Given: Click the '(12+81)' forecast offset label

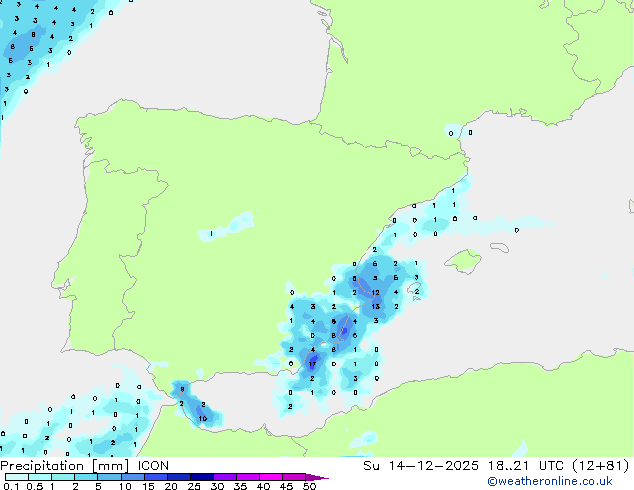Looking at the screenshot, I should click(601, 466).
